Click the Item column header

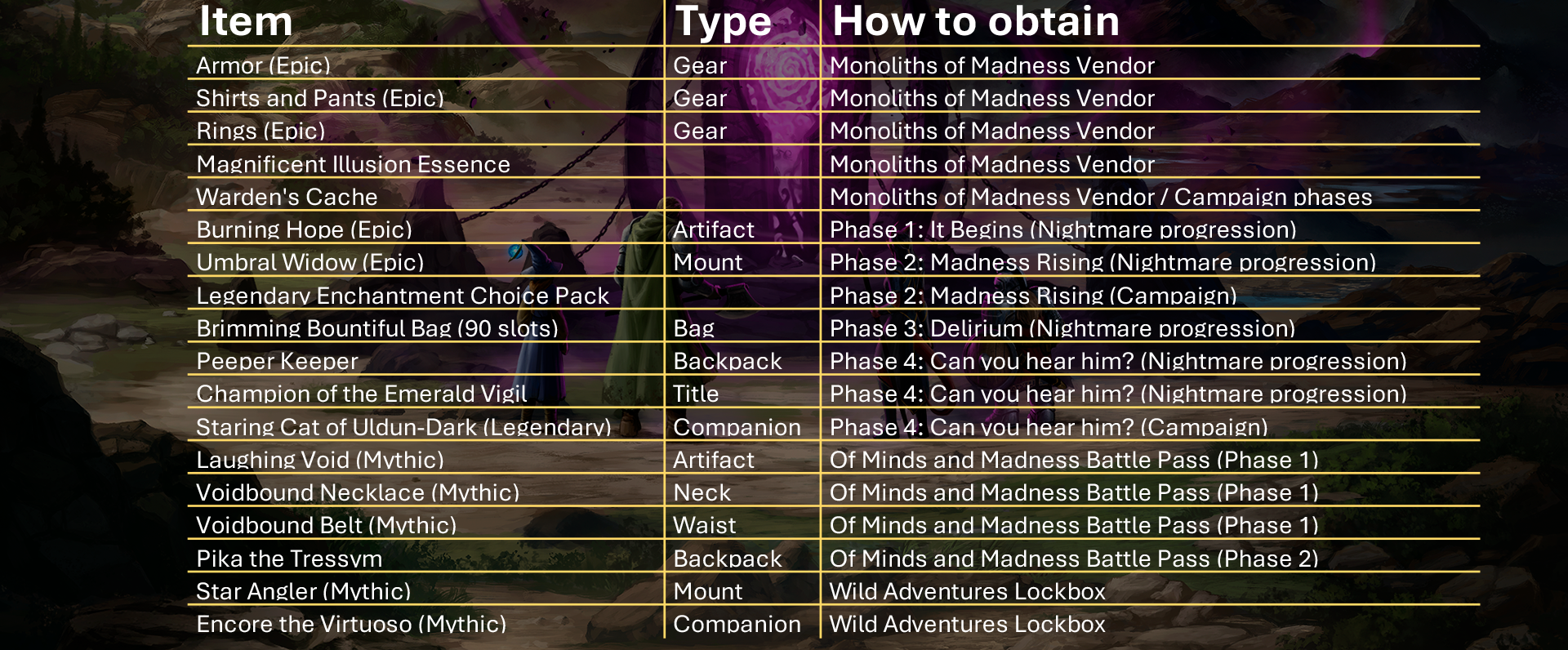pyautogui.click(x=246, y=21)
